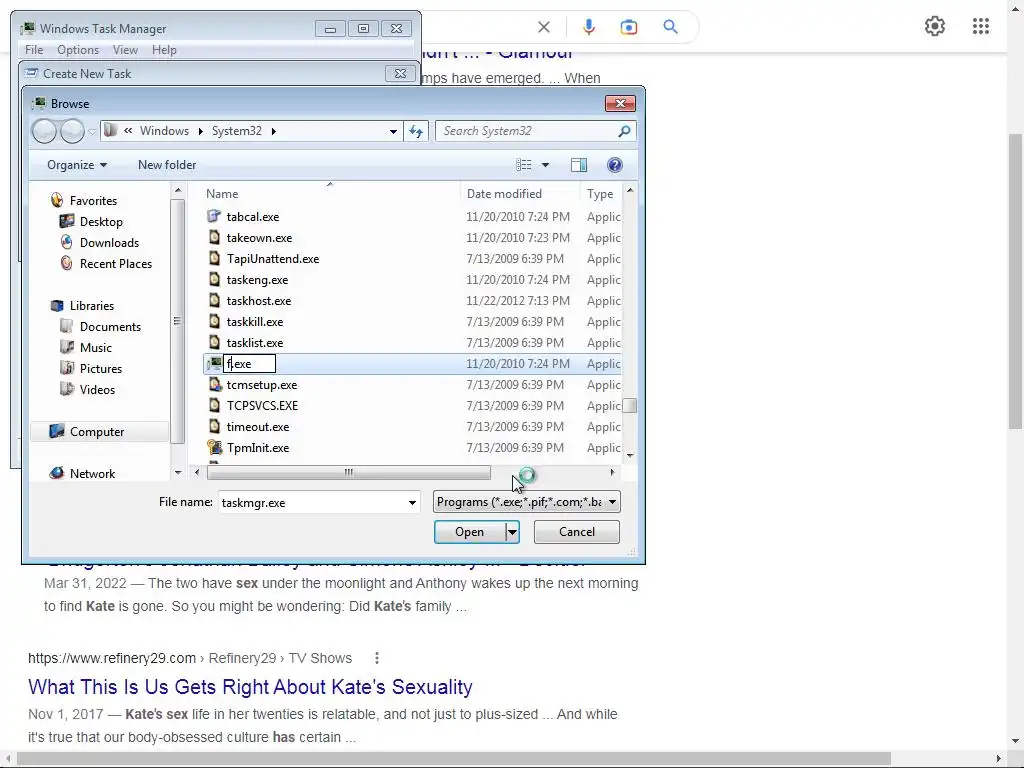Click the change view icon in Browse toolbar

(x=524, y=165)
